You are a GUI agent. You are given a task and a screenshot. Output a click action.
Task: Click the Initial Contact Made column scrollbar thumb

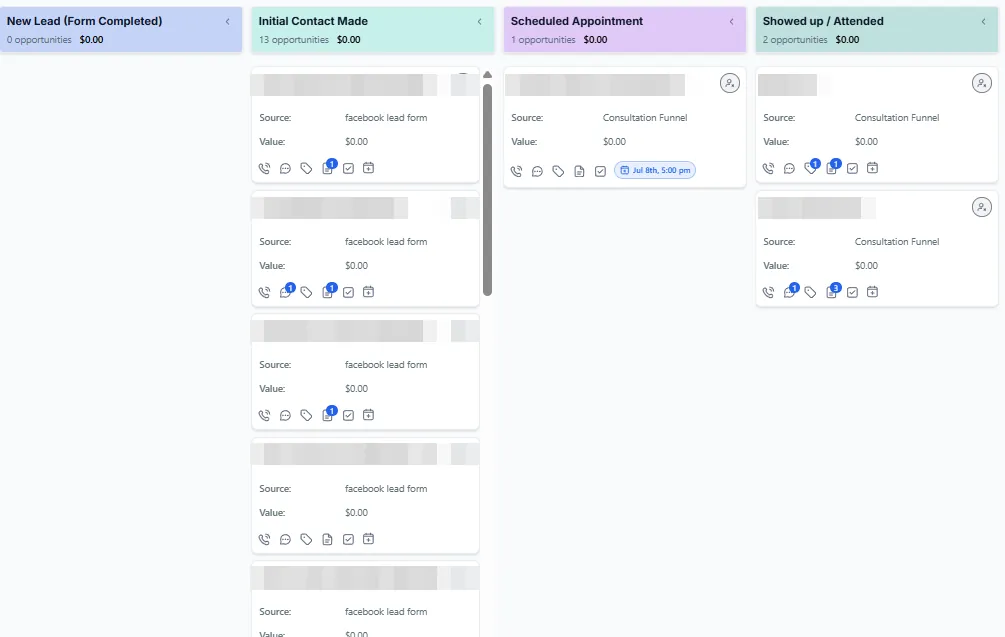click(487, 190)
